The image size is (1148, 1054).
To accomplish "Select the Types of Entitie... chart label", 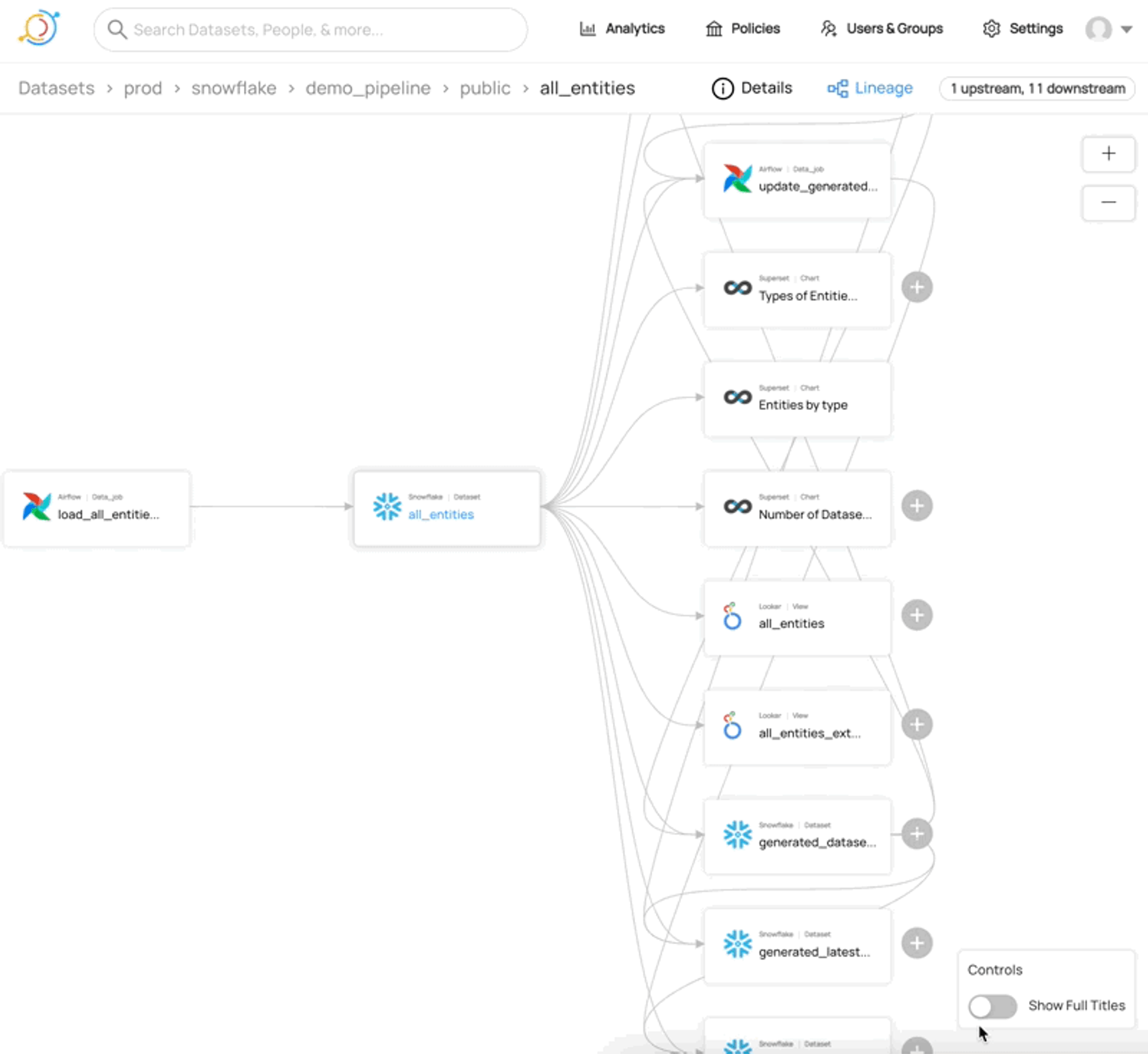I will pyautogui.click(x=808, y=296).
